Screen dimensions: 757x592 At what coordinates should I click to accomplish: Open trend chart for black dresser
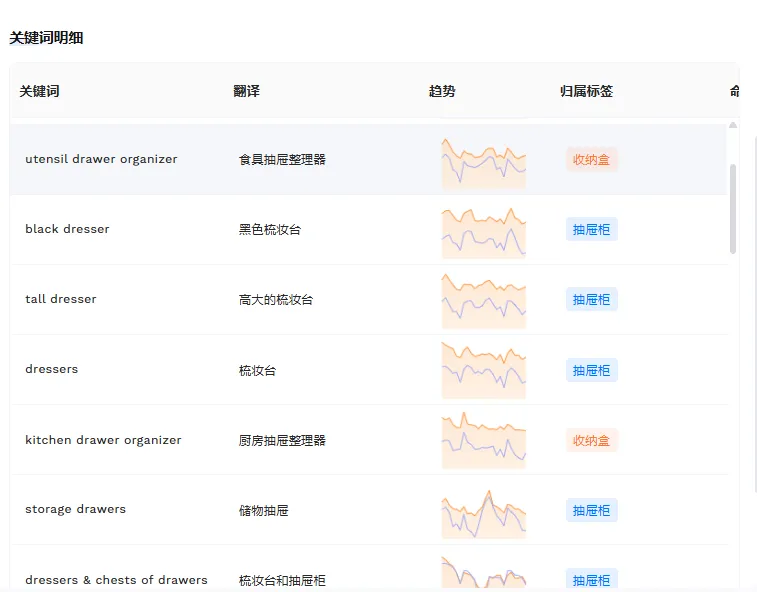(x=483, y=233)
